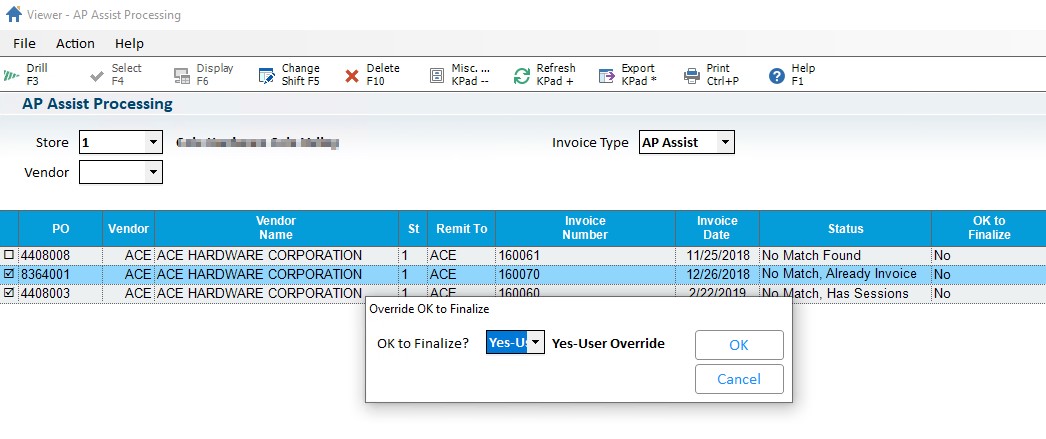Expand the Invoice Type dropdown
The width and height of the screenshot is (1046, 439).
(725, 142)
